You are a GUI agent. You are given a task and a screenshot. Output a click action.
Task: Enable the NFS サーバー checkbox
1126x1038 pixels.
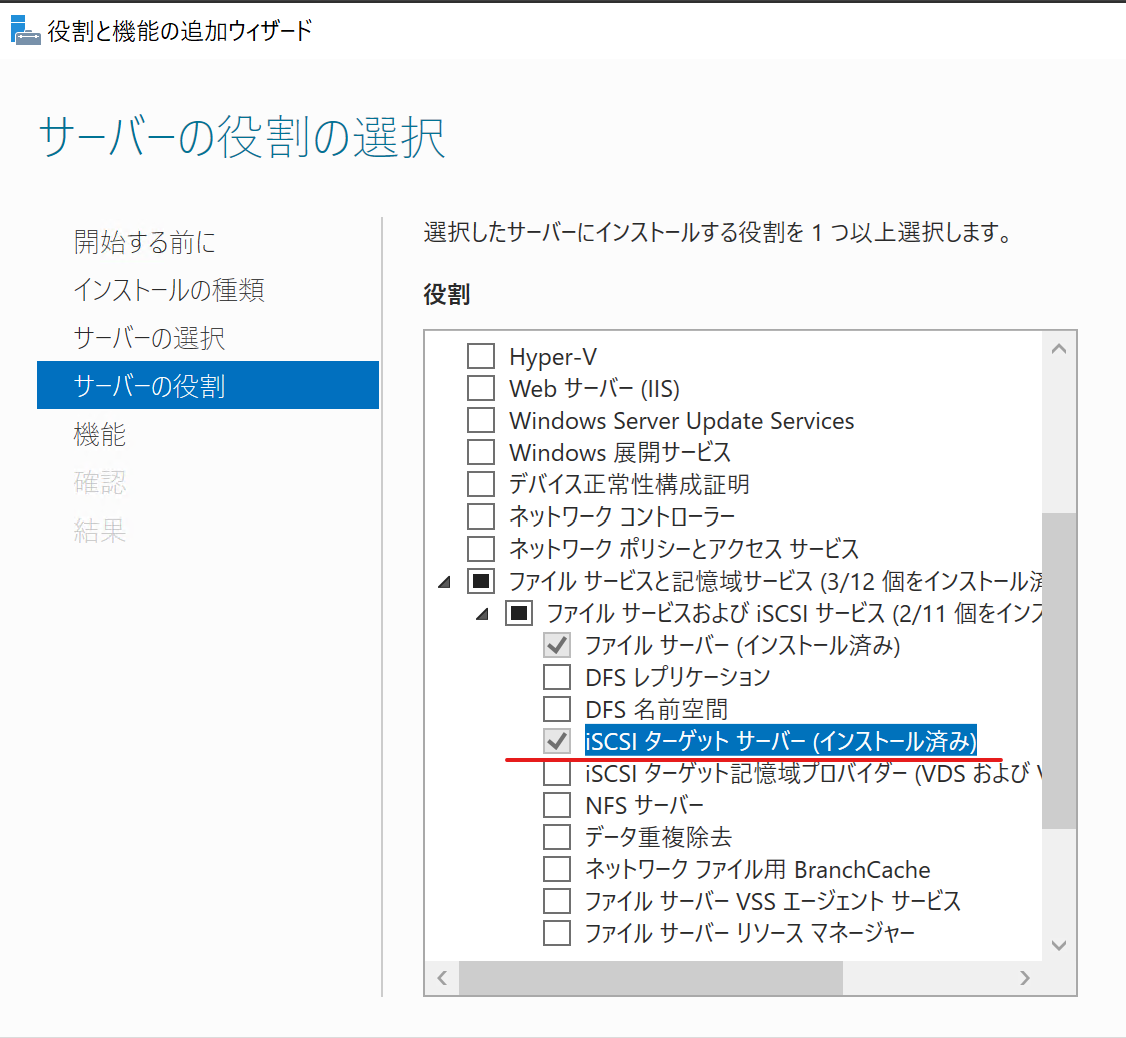click(x=557, y=805)
